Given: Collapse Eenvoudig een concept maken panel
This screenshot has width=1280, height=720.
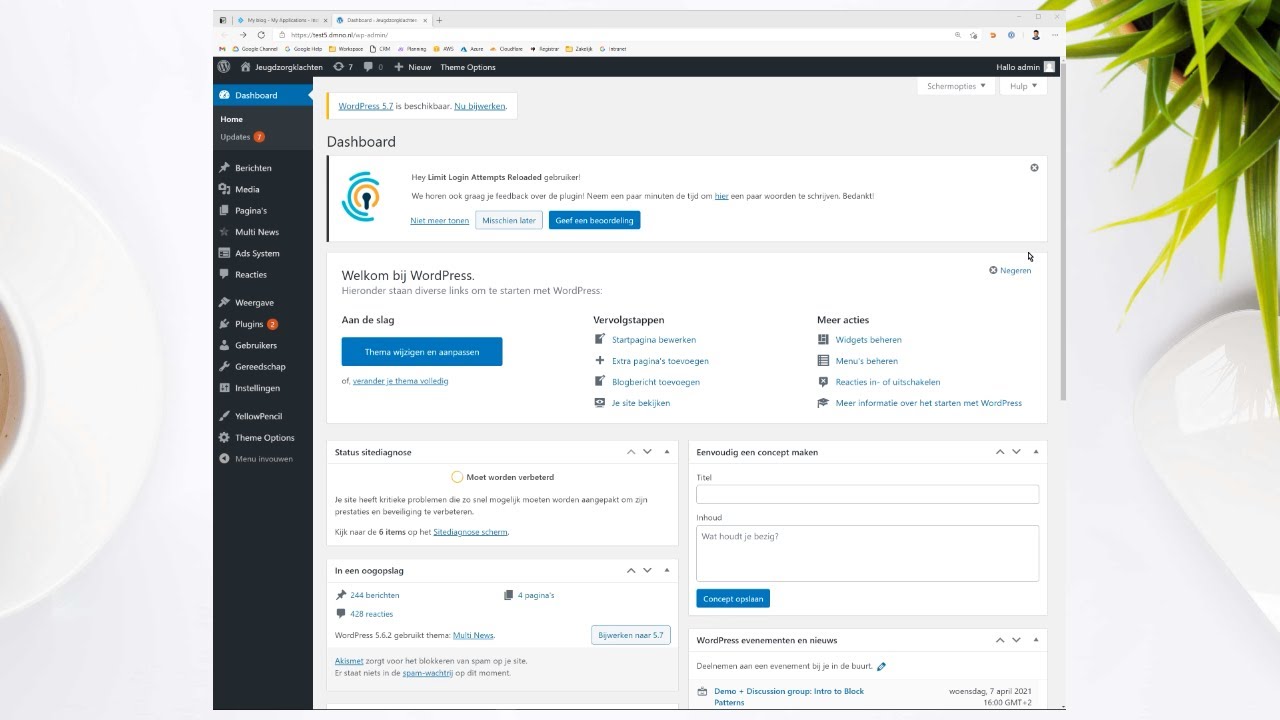Looking at the screenshot, I should click(1036, 452).
